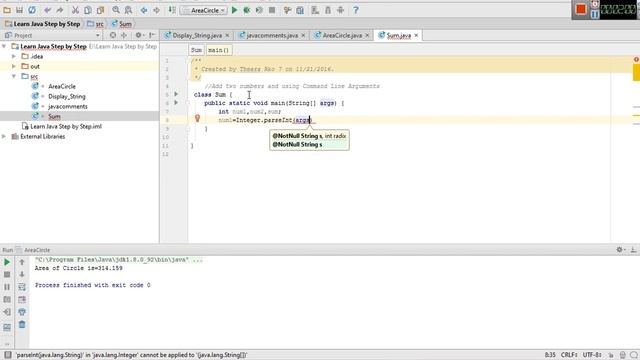Close the javacomments.java tab
The width and height of the screenshot is (640, 360).
tap(303, 36)
